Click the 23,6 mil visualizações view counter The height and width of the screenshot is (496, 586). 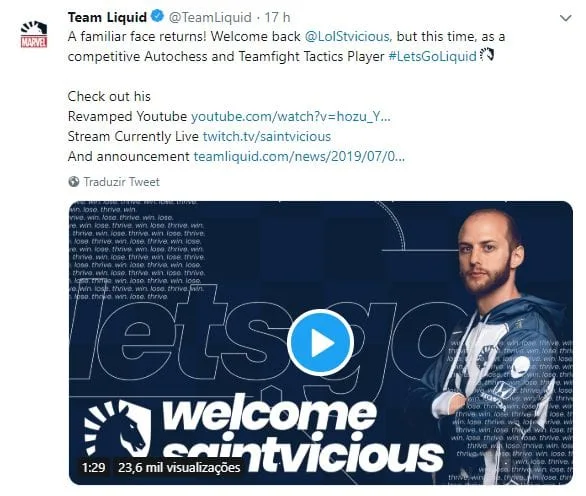tap(179, 468)
